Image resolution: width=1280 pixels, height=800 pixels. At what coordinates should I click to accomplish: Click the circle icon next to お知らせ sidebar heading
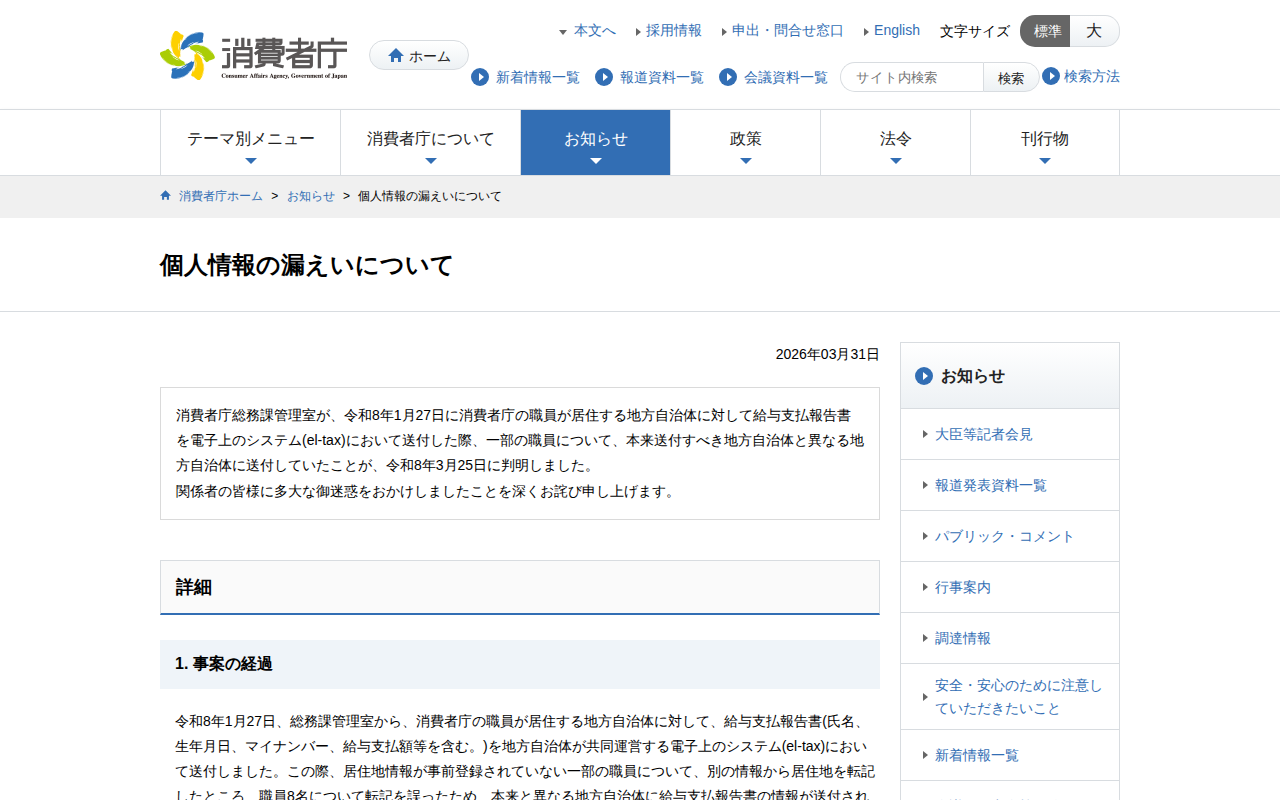(x=922, y=376)
